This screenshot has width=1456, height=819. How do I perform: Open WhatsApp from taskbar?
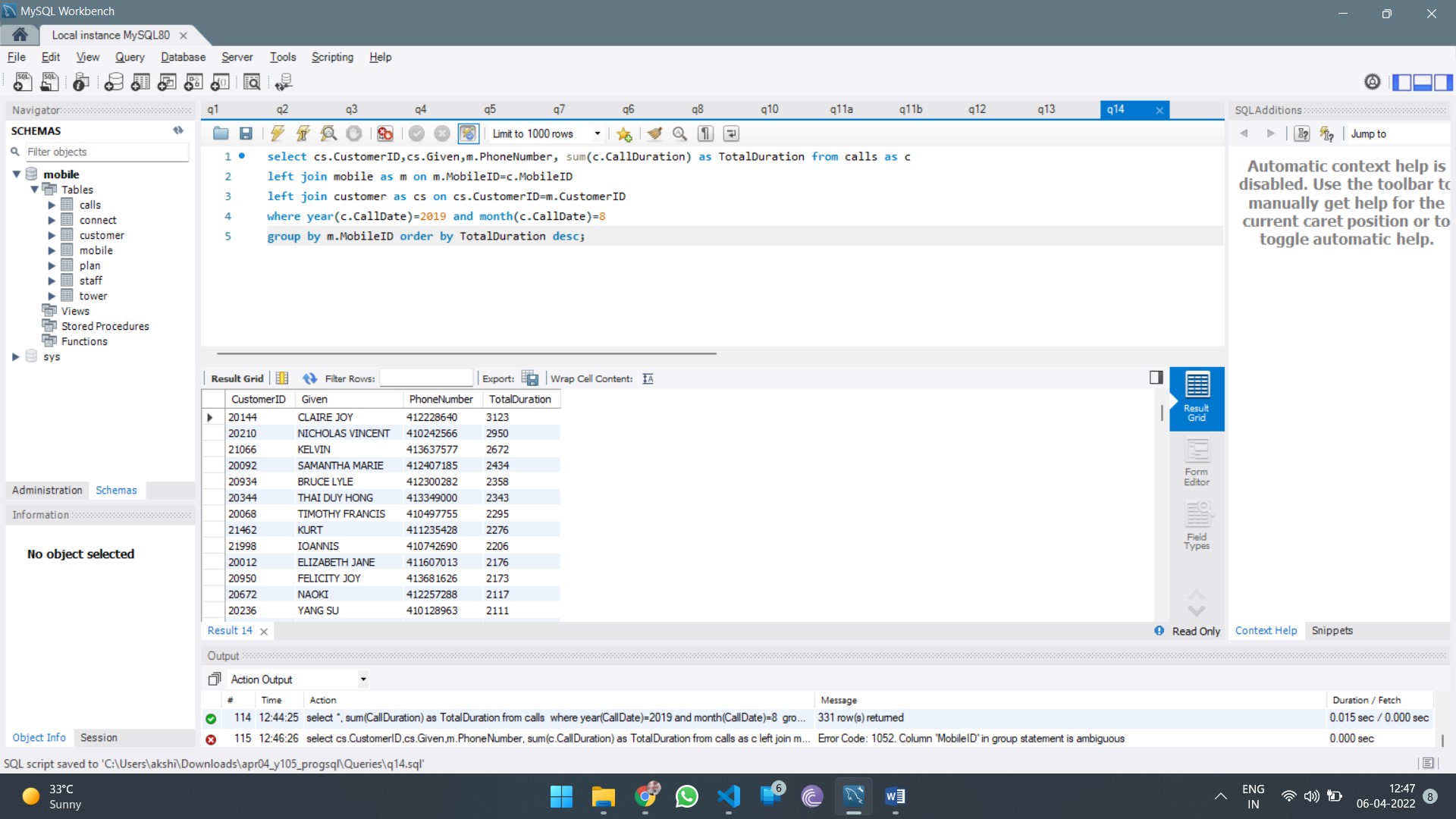coord(686,796)
